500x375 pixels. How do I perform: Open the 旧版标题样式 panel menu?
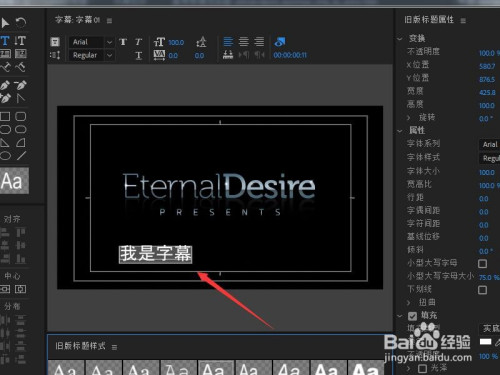click(114, 347)
